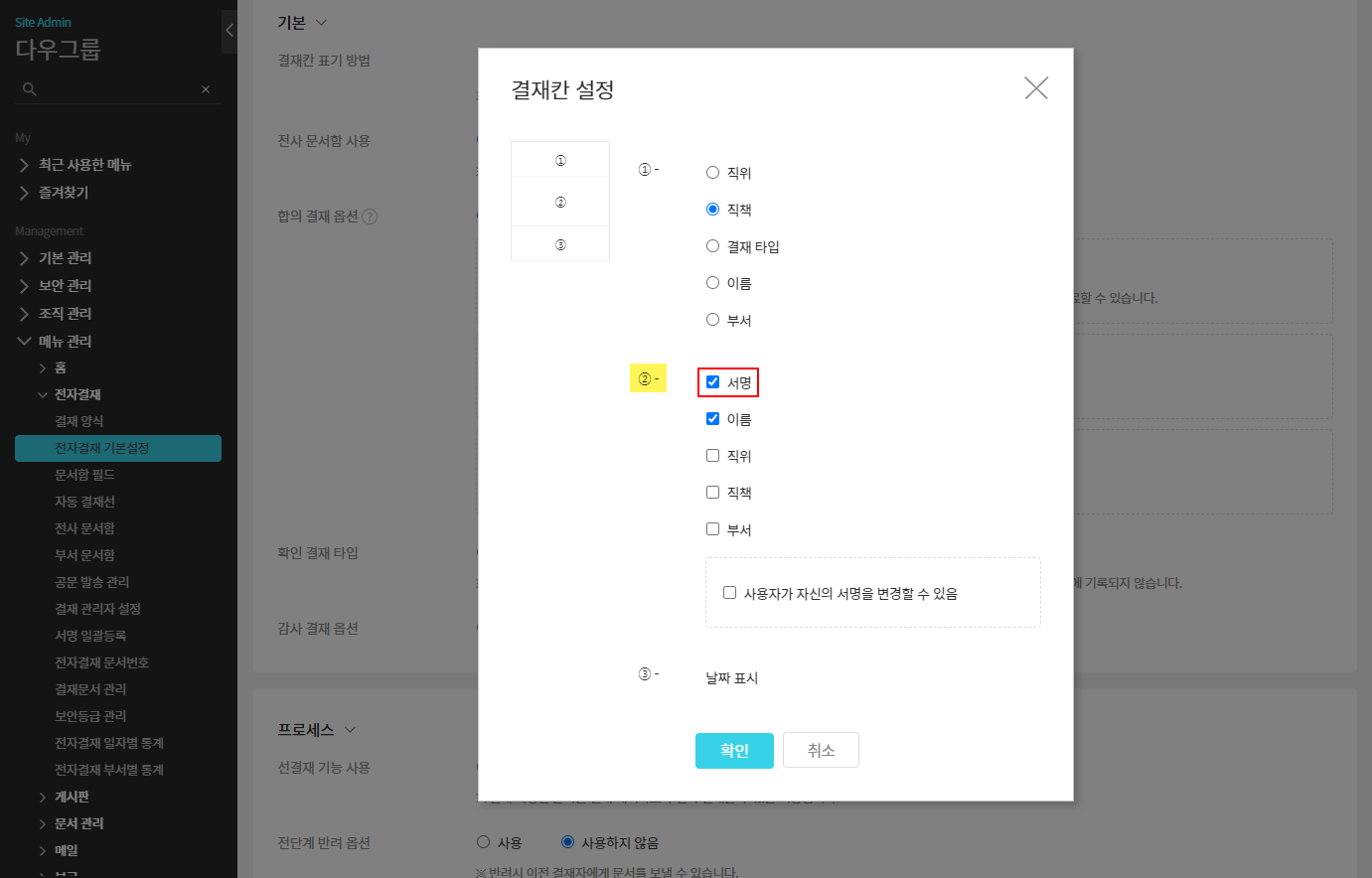Collapse the 기본 section chevron
Image resolution: width=1372 pixels, height=878 pixels.
[x=321, y=23]
